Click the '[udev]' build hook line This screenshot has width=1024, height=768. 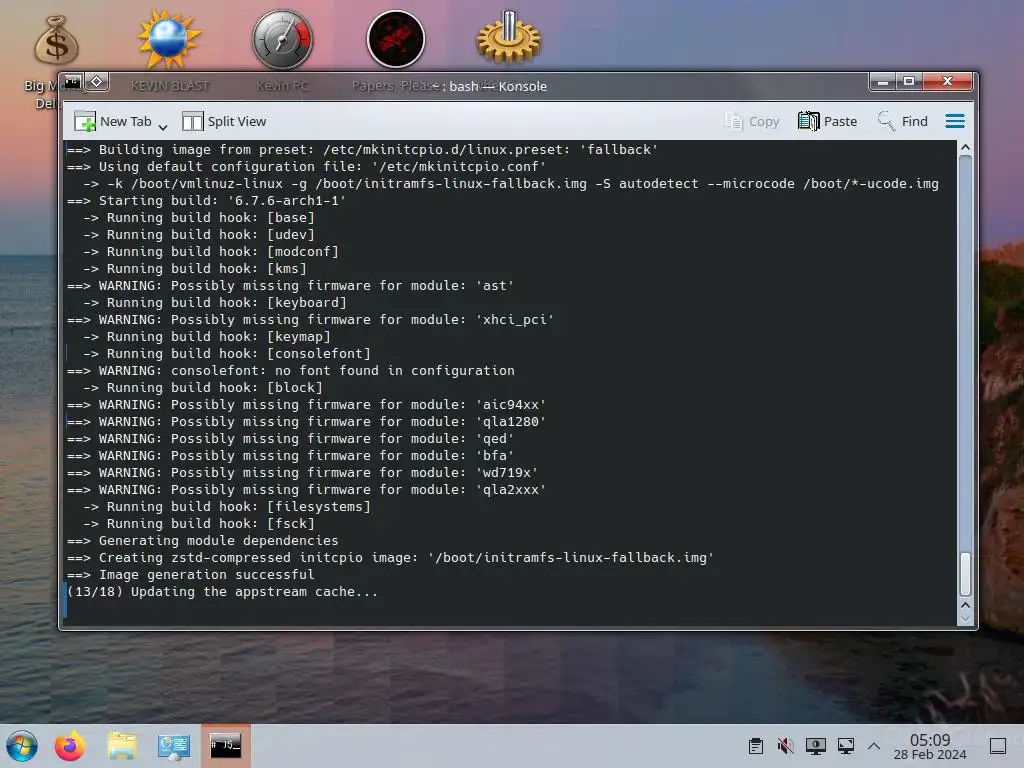[199, 235]
